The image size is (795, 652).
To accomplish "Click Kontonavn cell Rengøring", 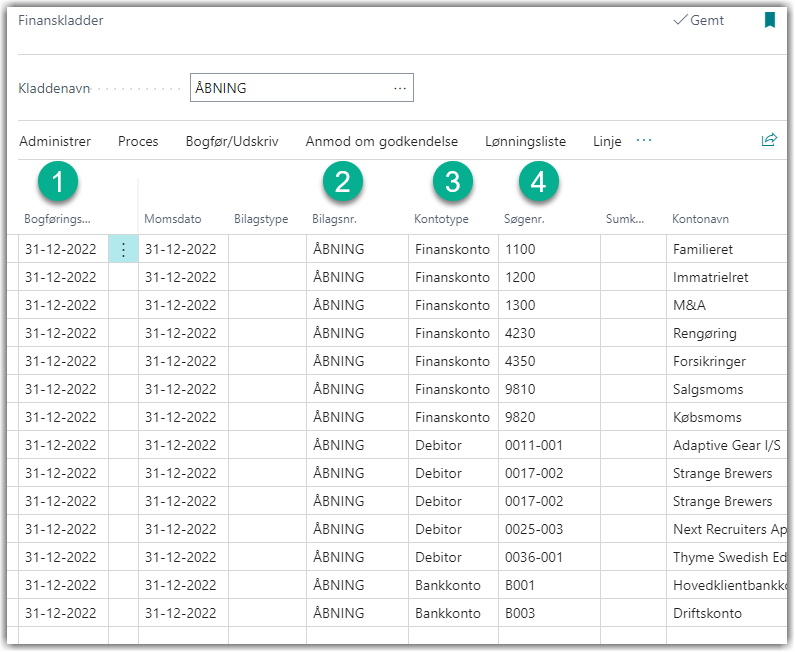I will 727,333.
